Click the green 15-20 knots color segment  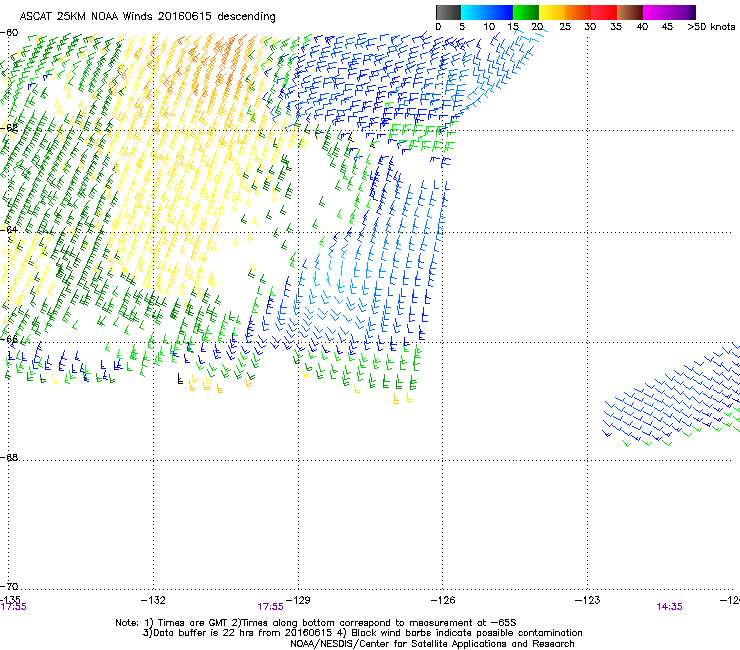click(x=526, y=12)
